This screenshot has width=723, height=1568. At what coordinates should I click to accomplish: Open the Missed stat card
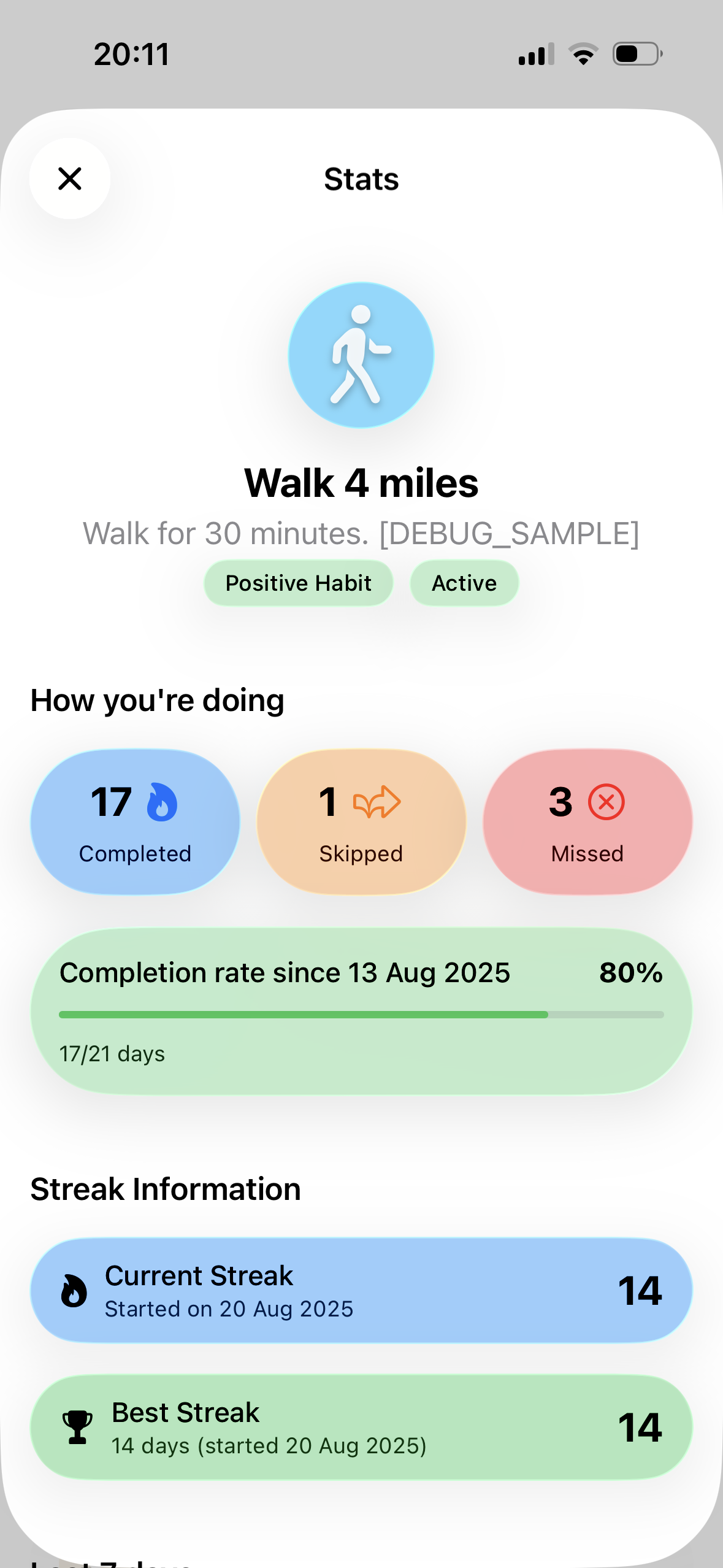click(587, 822)
